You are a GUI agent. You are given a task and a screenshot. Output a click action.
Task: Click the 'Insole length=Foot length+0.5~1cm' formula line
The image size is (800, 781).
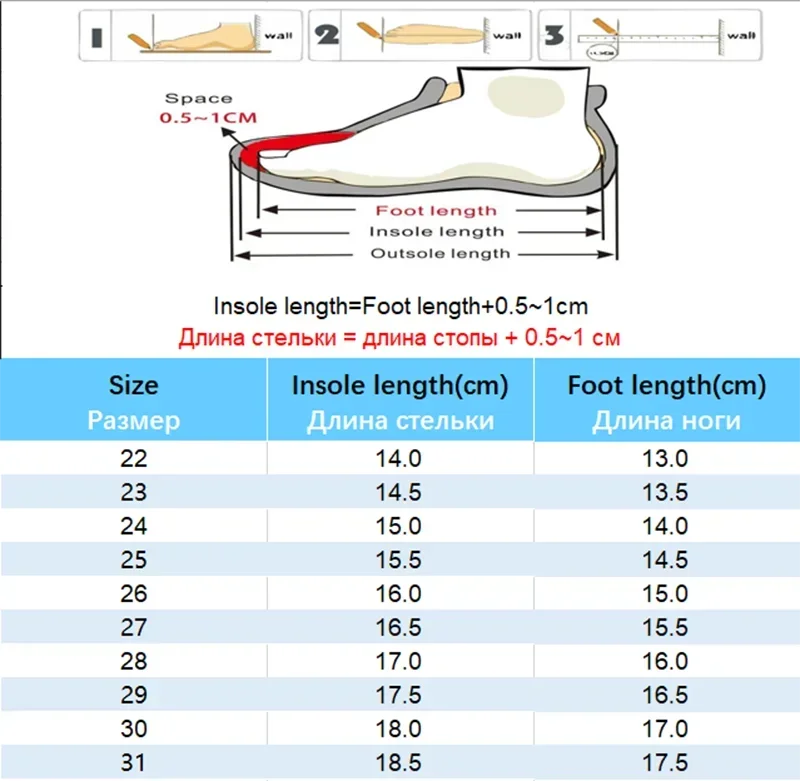[401, 307]
